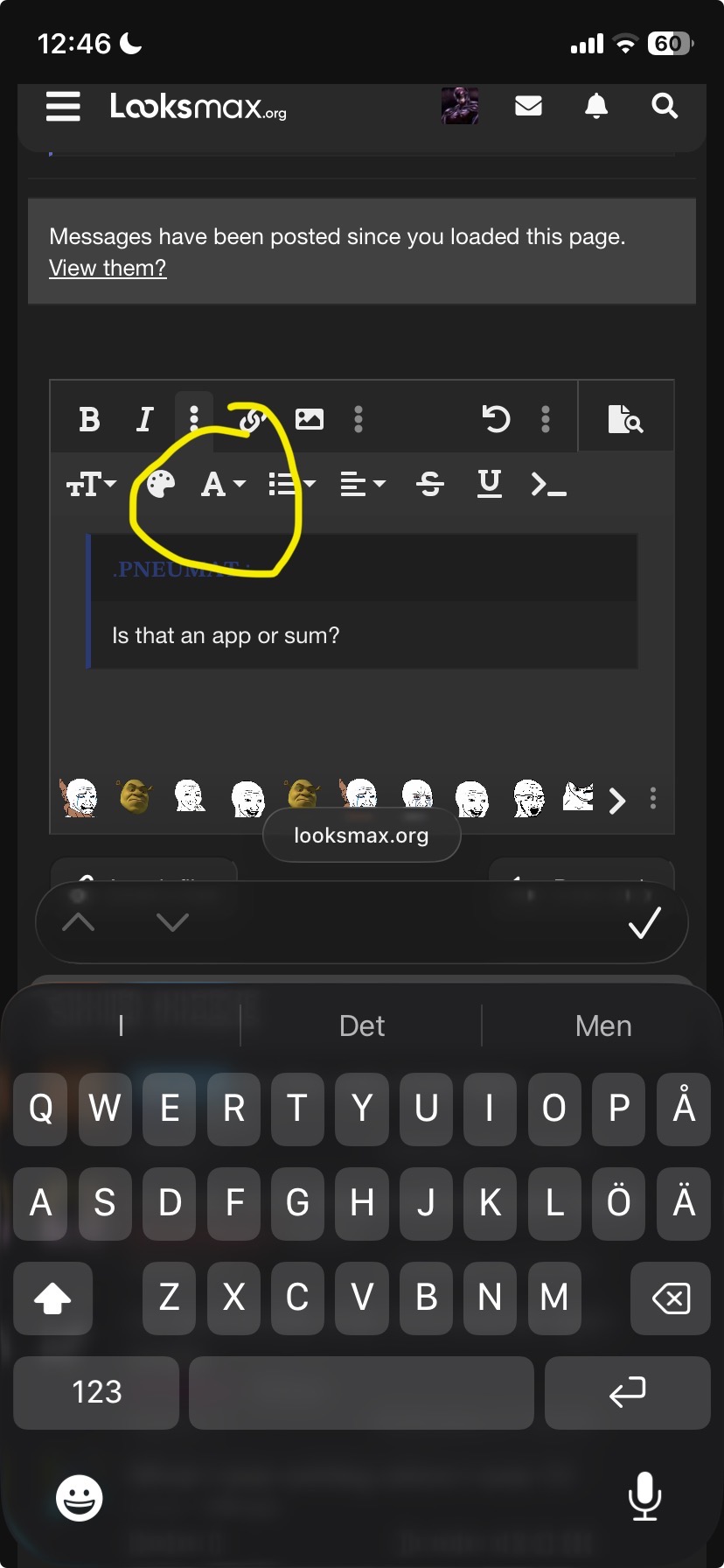The width and height of the screenshot is (724, 1568).
Task: Insert inline code icon
Action: 549,483
